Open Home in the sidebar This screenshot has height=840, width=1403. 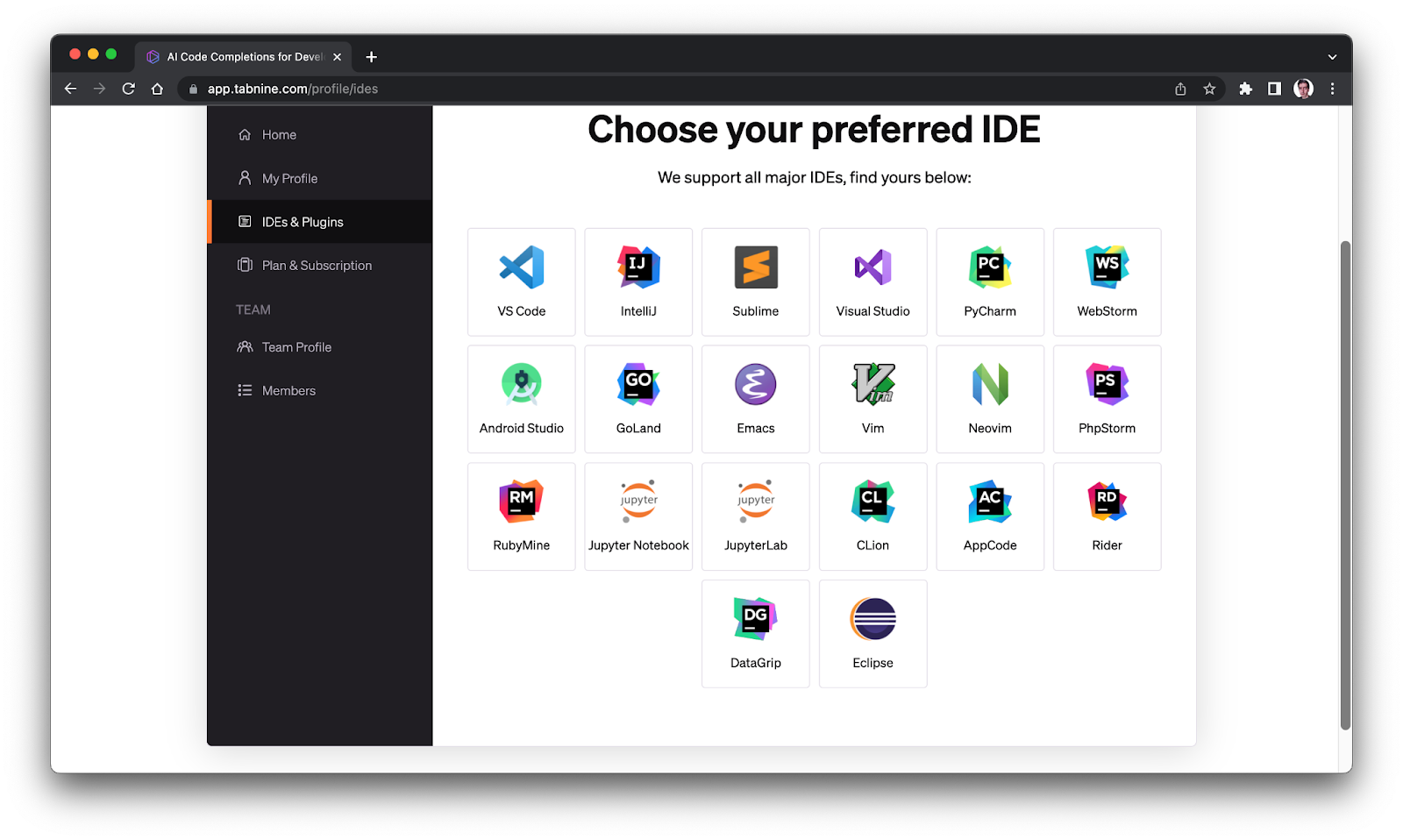click(319, 135)
